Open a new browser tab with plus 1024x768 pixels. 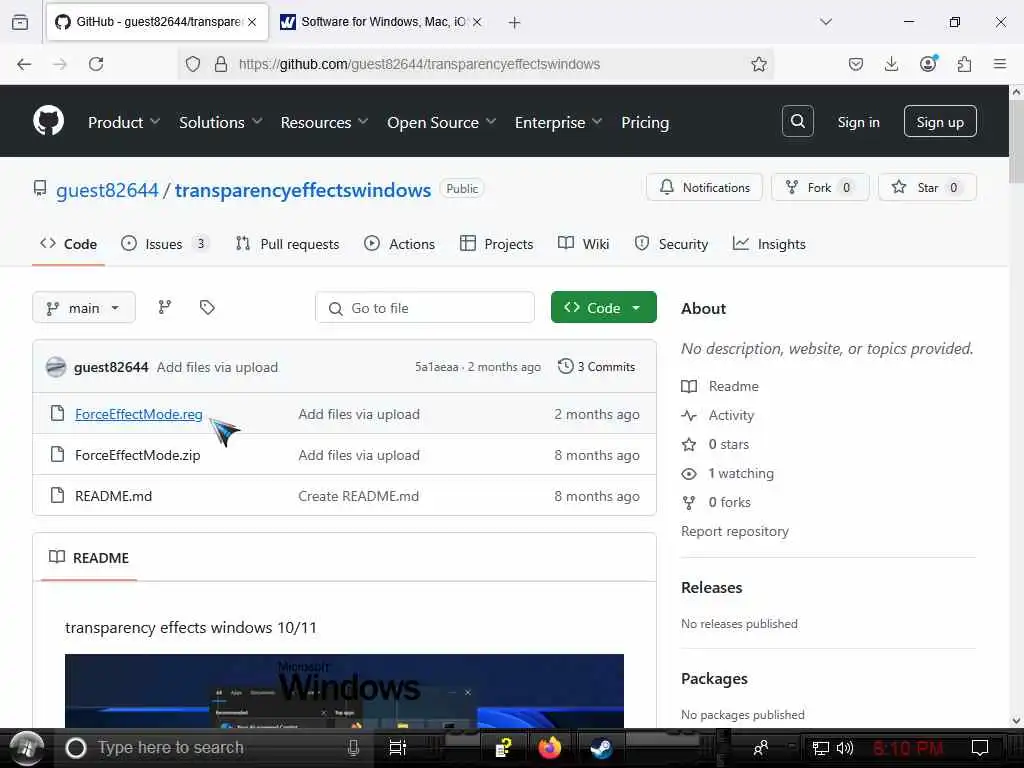(515, 23)
